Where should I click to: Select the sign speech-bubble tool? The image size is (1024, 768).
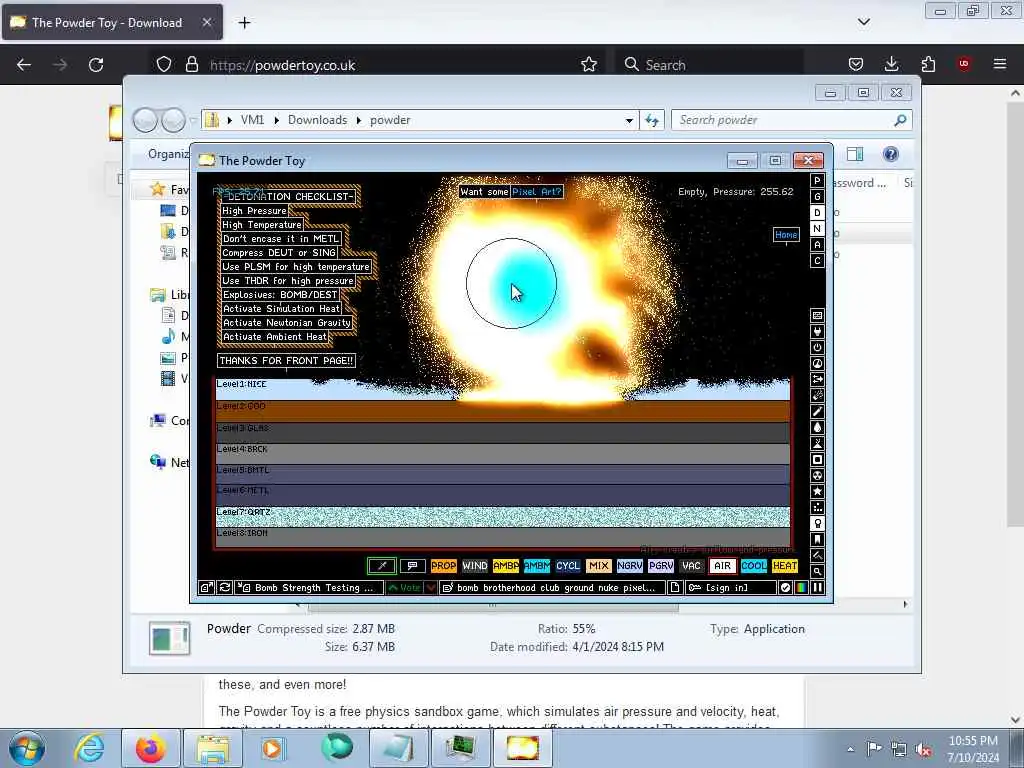click(413, 566)
